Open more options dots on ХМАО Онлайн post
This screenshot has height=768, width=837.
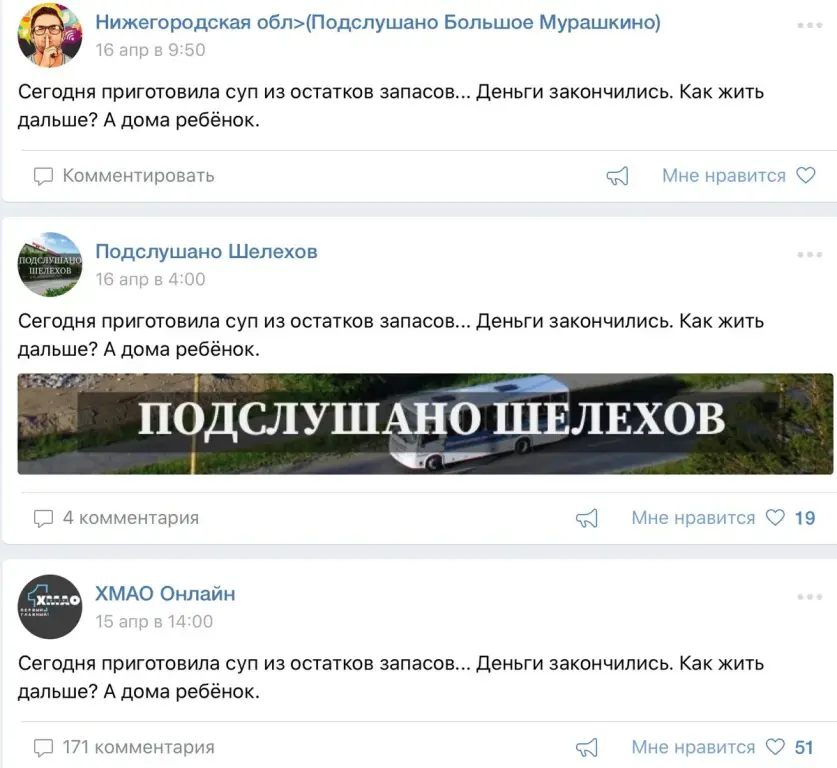(809, 597)
